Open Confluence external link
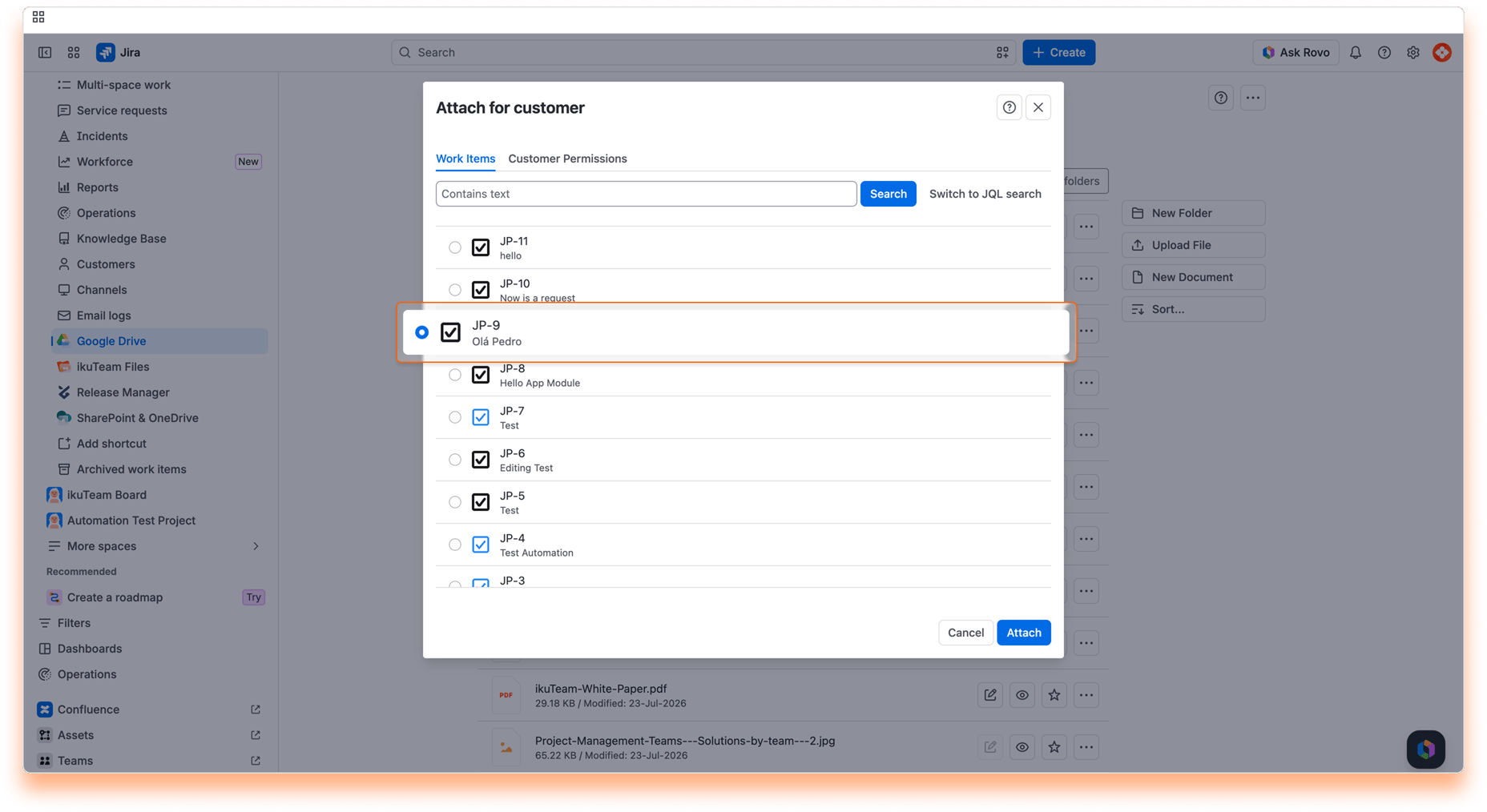This screenshot has width=1487, height=812. 256,709
